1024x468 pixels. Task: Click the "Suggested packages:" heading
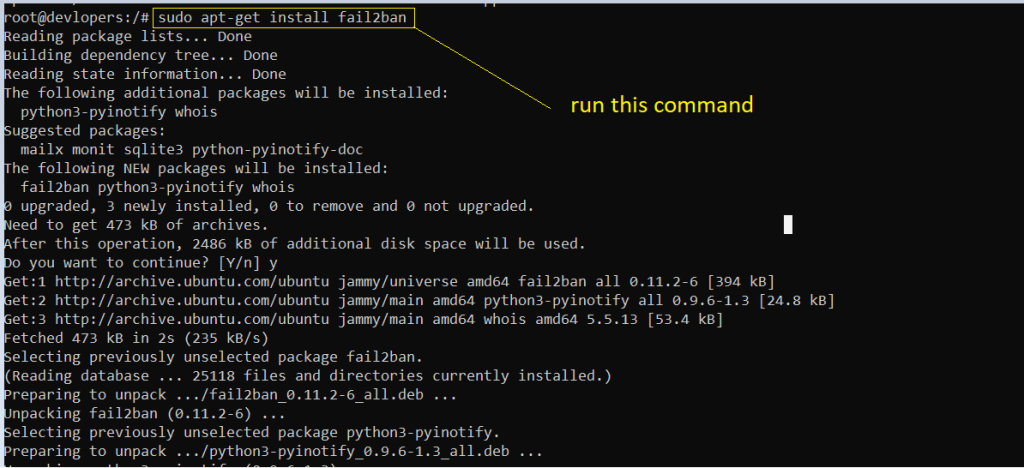pyautogui.click(x=80, y=131)
